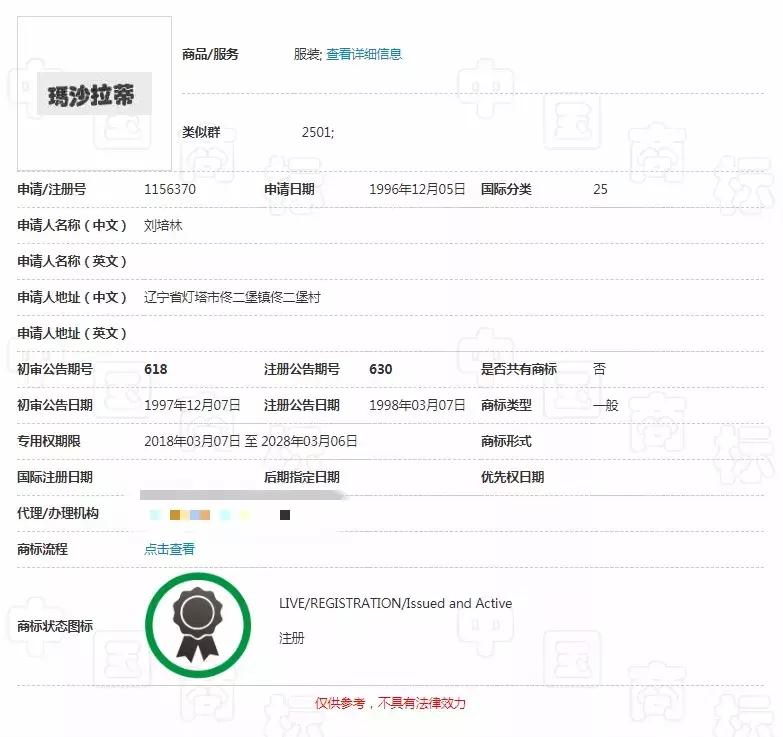Select preliminary announcement issue number 618
783x737 pixels.
[x=156, y=369]
